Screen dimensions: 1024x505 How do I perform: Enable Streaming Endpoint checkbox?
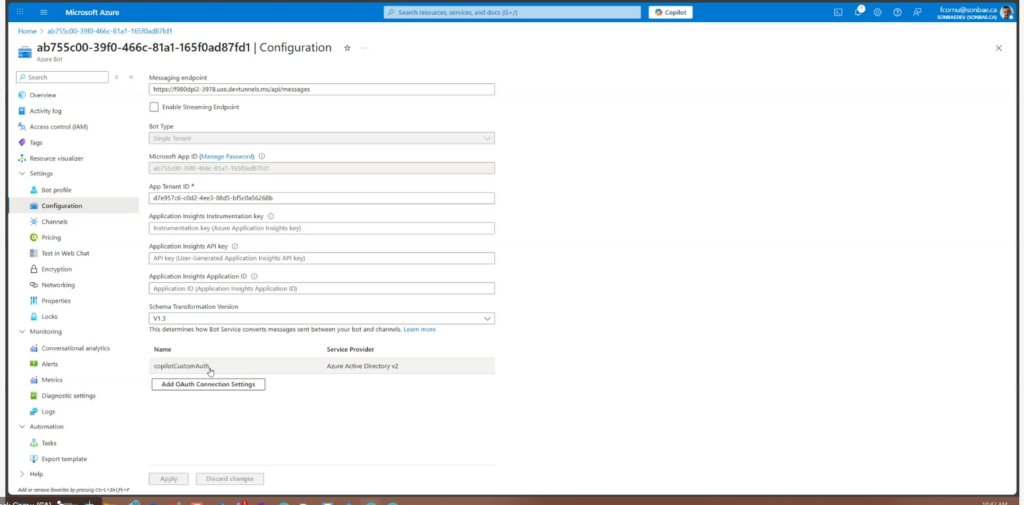point(154,107)
